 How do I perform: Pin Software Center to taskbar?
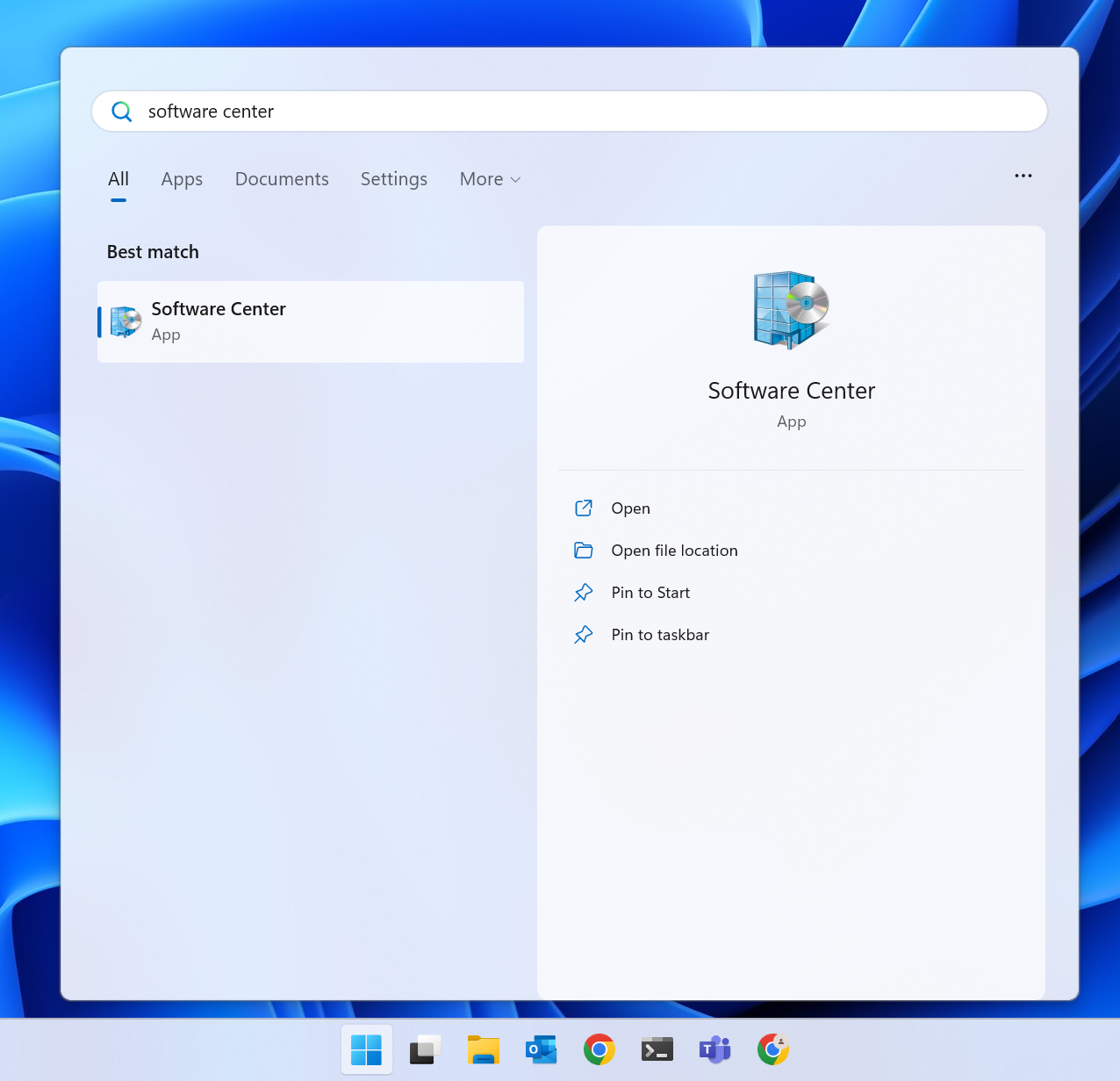pos(660,635)
